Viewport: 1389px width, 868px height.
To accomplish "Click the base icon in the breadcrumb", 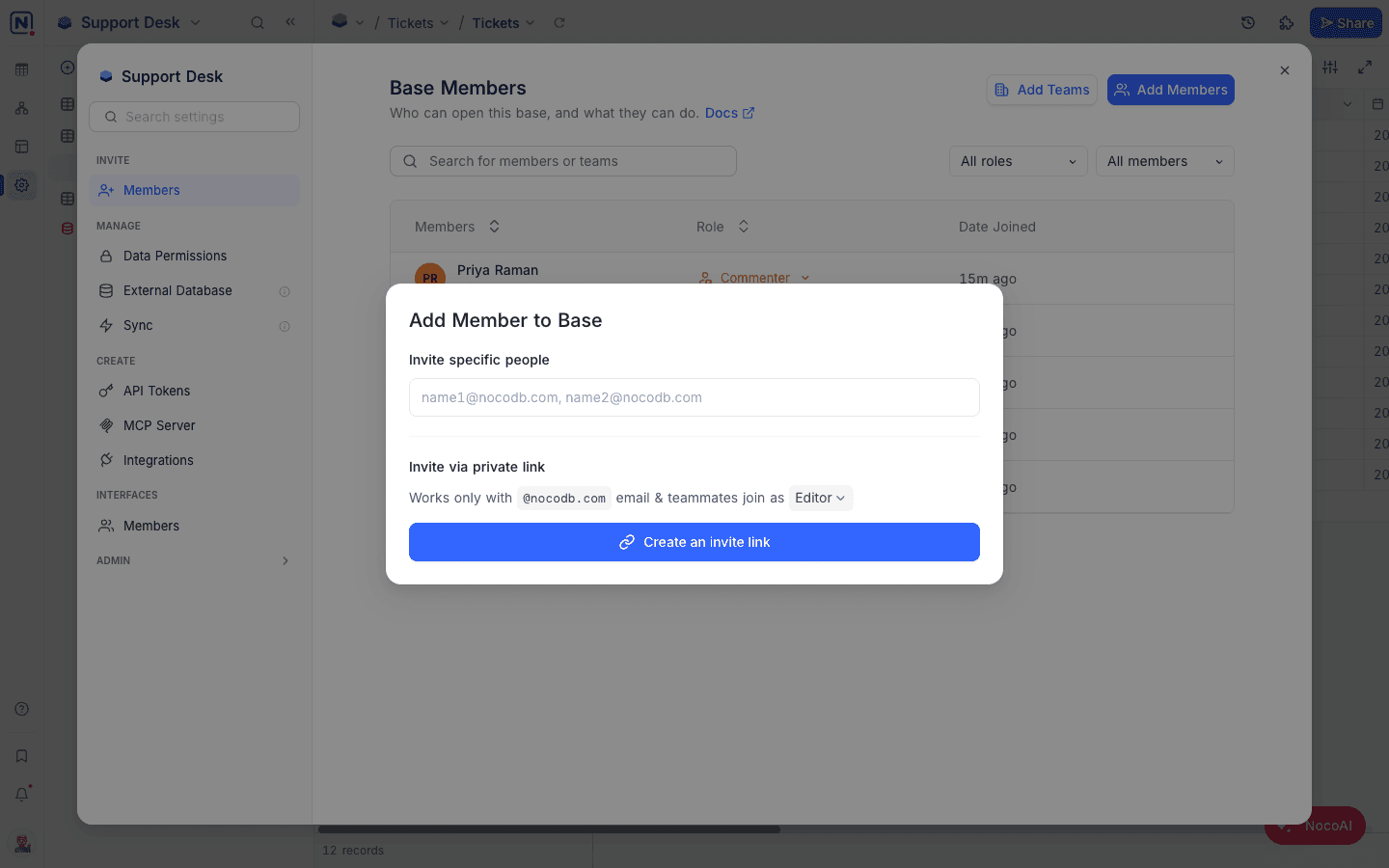I will 340,21.
